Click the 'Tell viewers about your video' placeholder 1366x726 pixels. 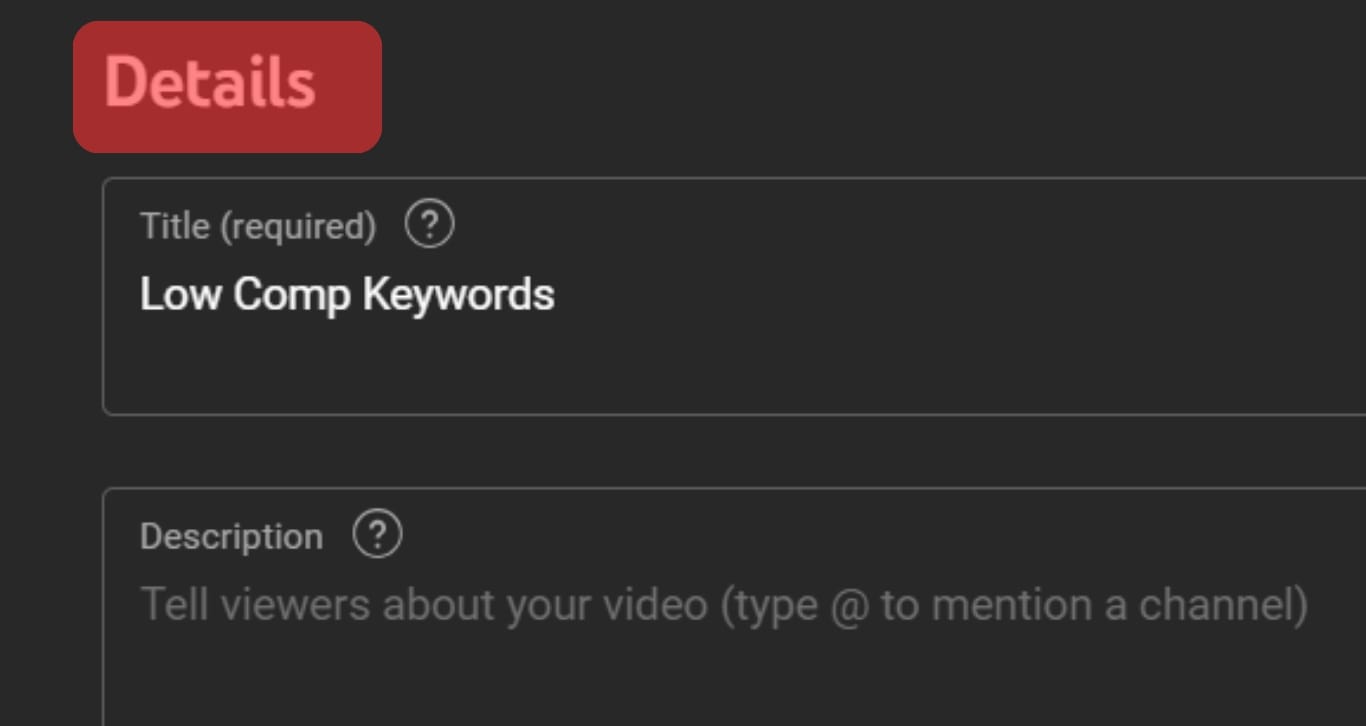tap(424, 605)
